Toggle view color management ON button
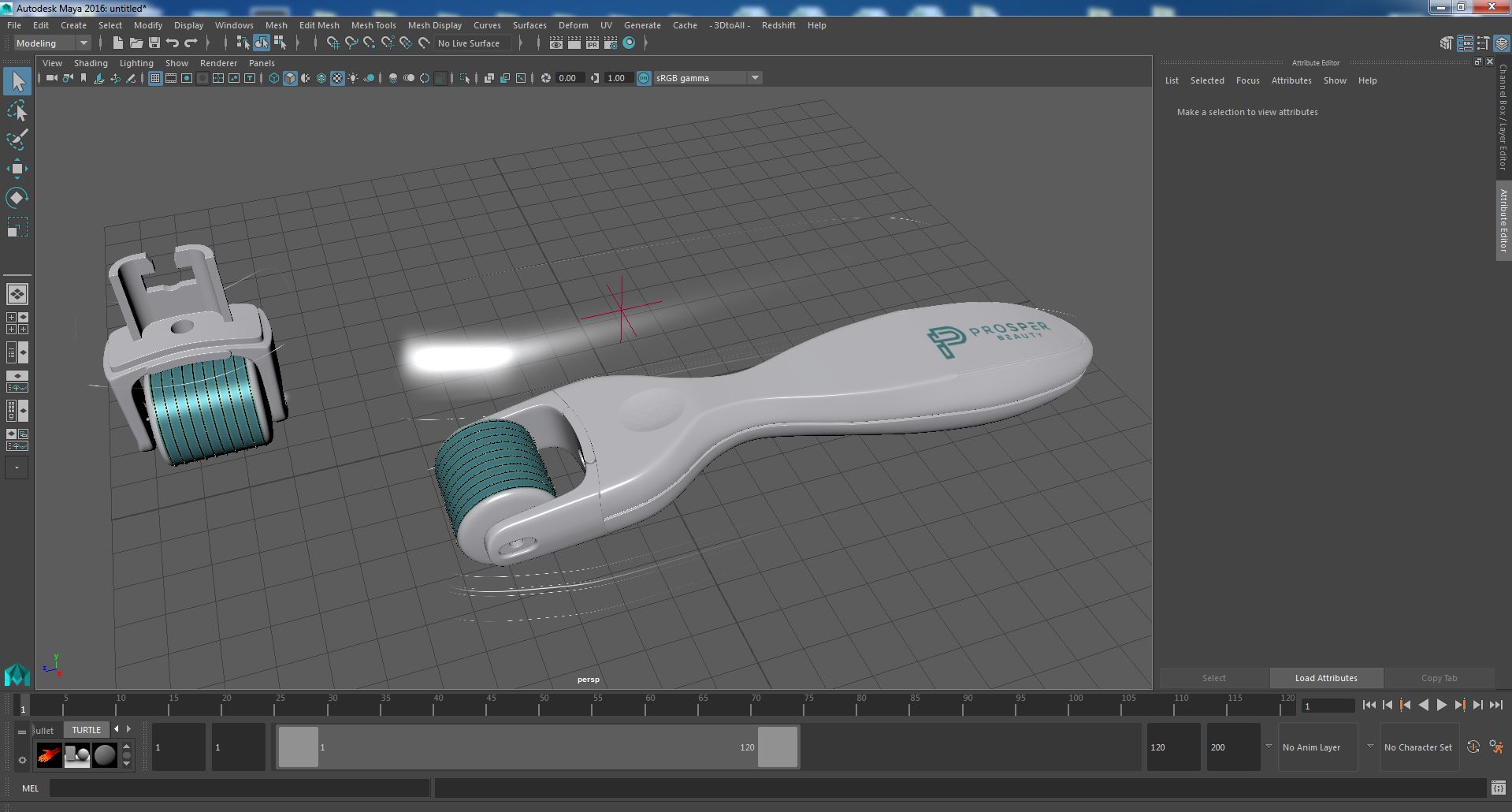Image resolution: width=1512 pixels, height=812 pixels. click(644, 78)
